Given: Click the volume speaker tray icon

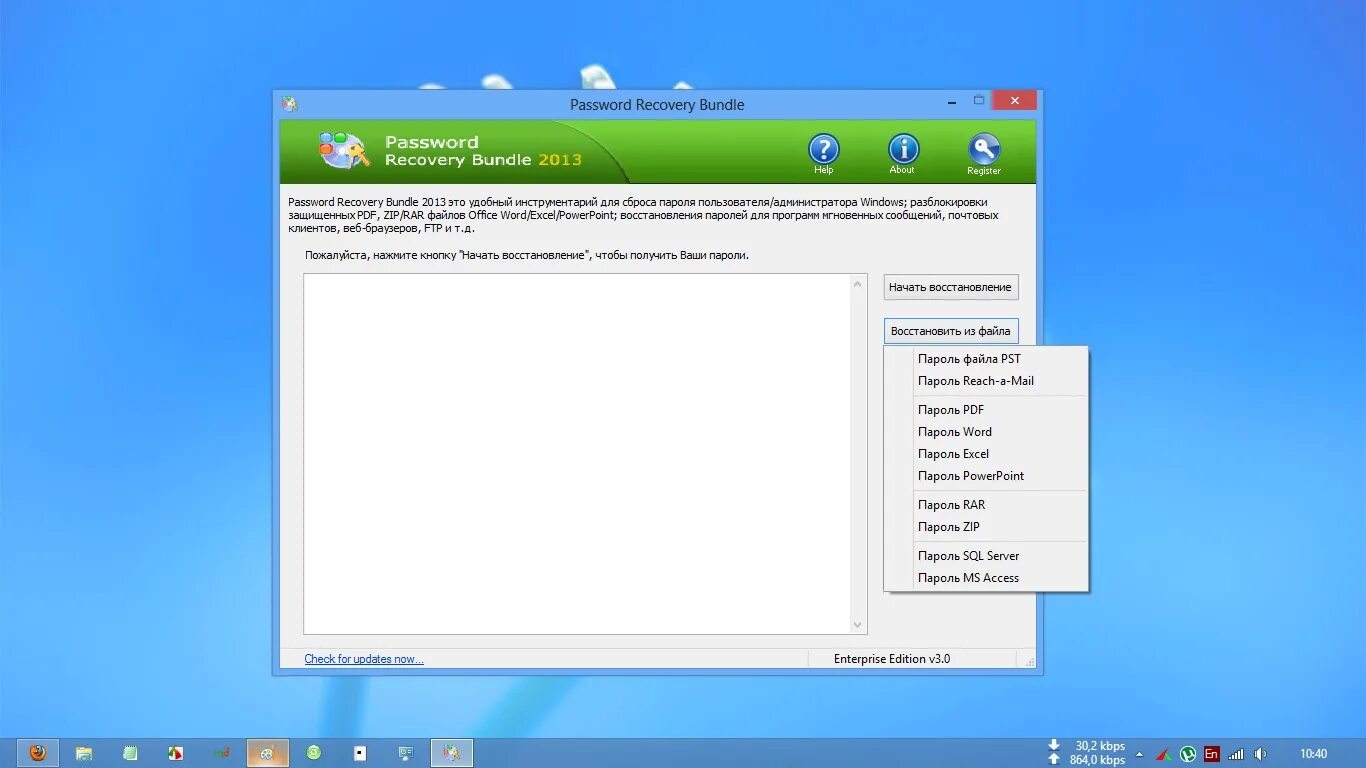Looking at the screenshot, I should tap(1261, 754).
